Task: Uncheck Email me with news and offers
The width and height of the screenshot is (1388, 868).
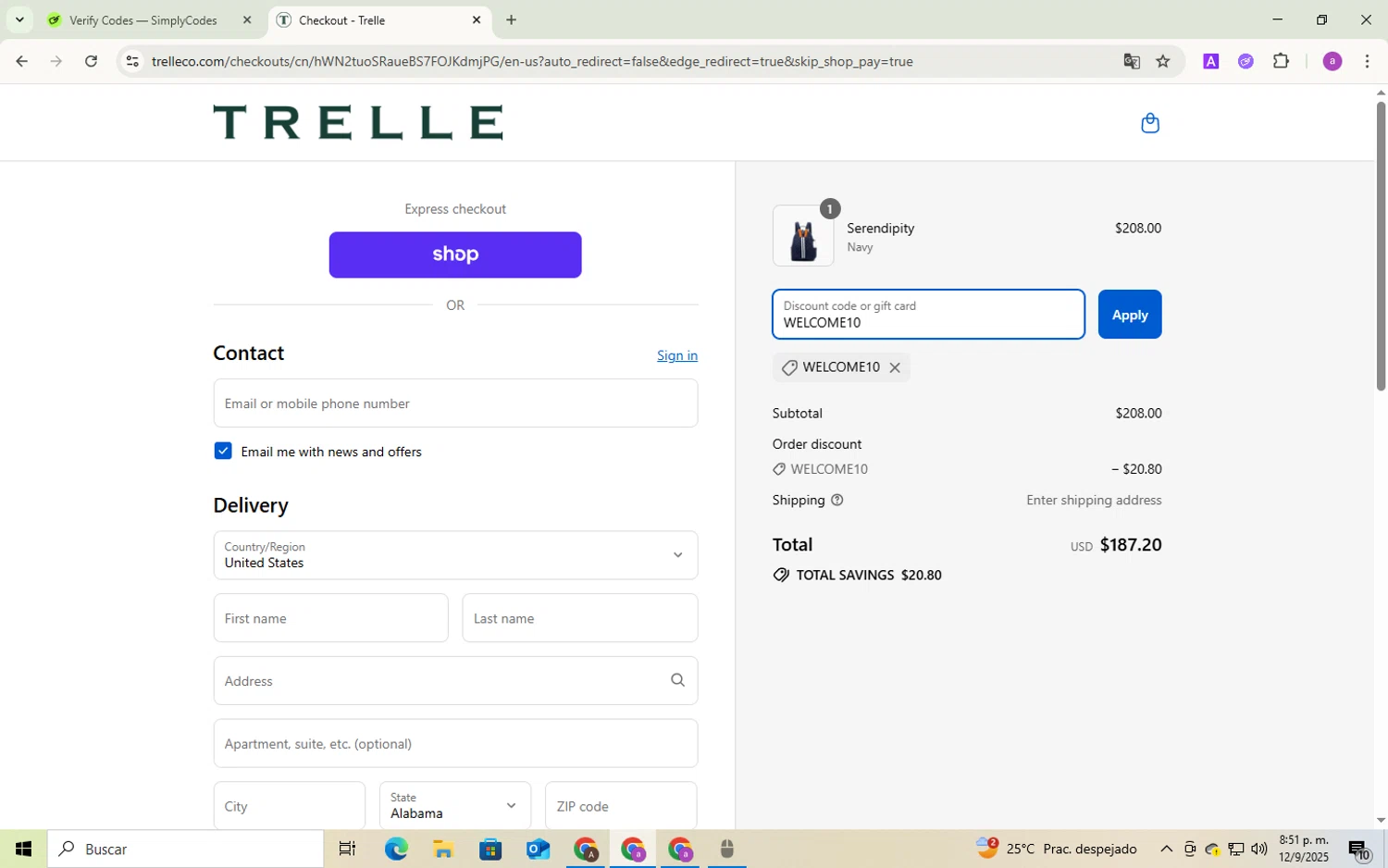Action: tap(223, 451)
